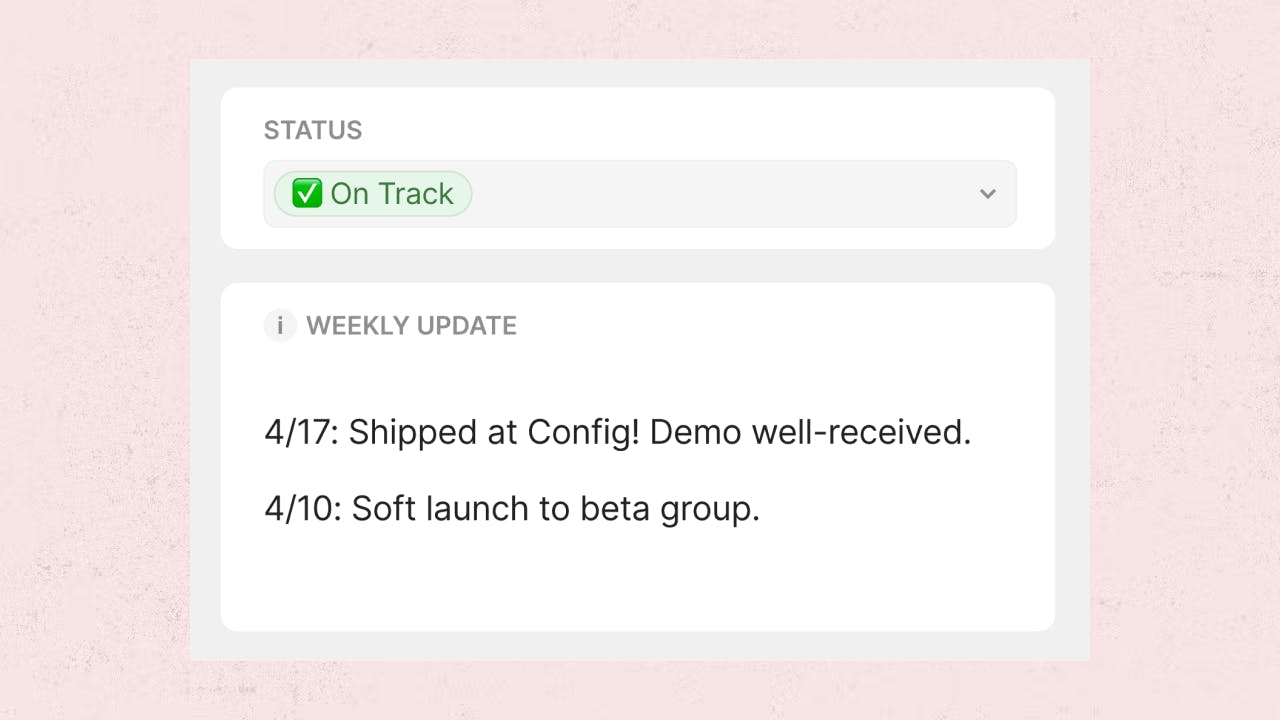Click the STATUS heading label
The width and height of the screenshot is (1280, 720).
313,130
